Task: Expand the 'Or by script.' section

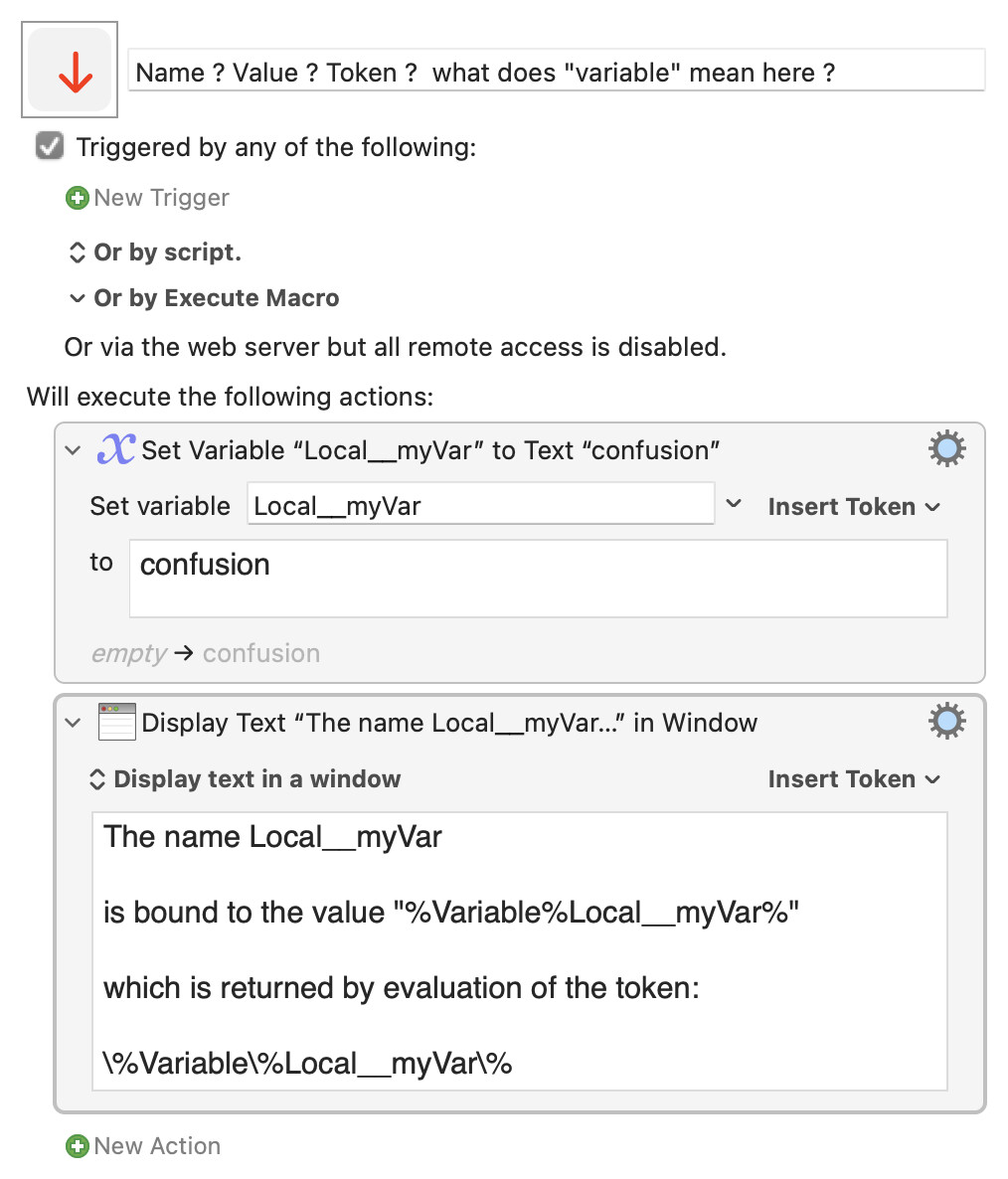Action: click(77, 253)
